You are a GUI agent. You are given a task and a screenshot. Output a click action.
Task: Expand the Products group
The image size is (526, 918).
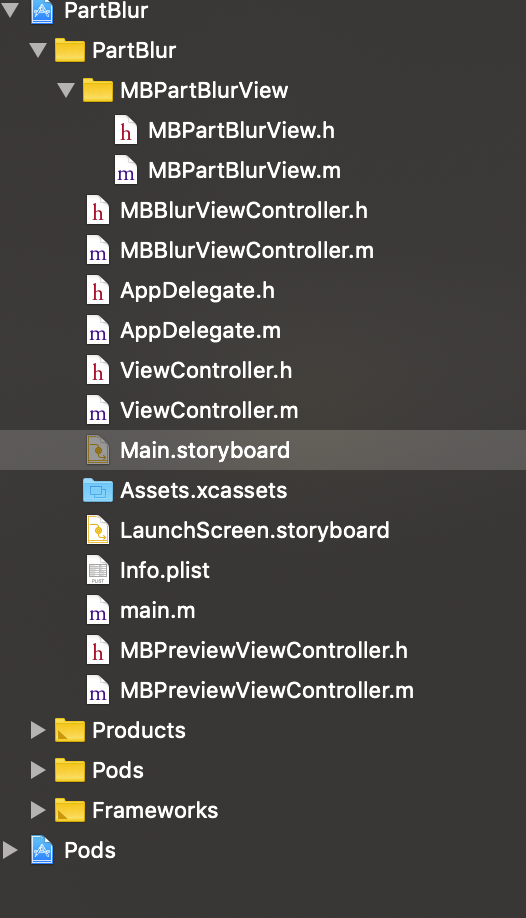[38, 730]
